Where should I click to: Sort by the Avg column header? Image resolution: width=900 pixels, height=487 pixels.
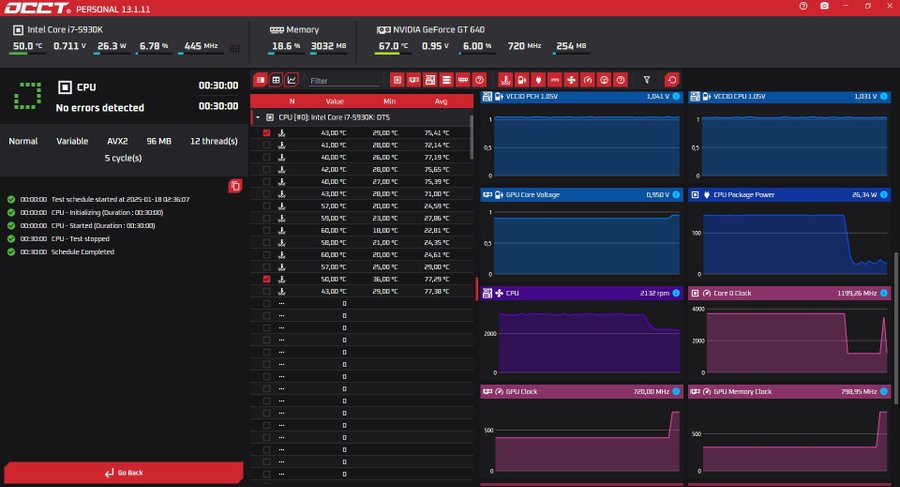(441, 101)
